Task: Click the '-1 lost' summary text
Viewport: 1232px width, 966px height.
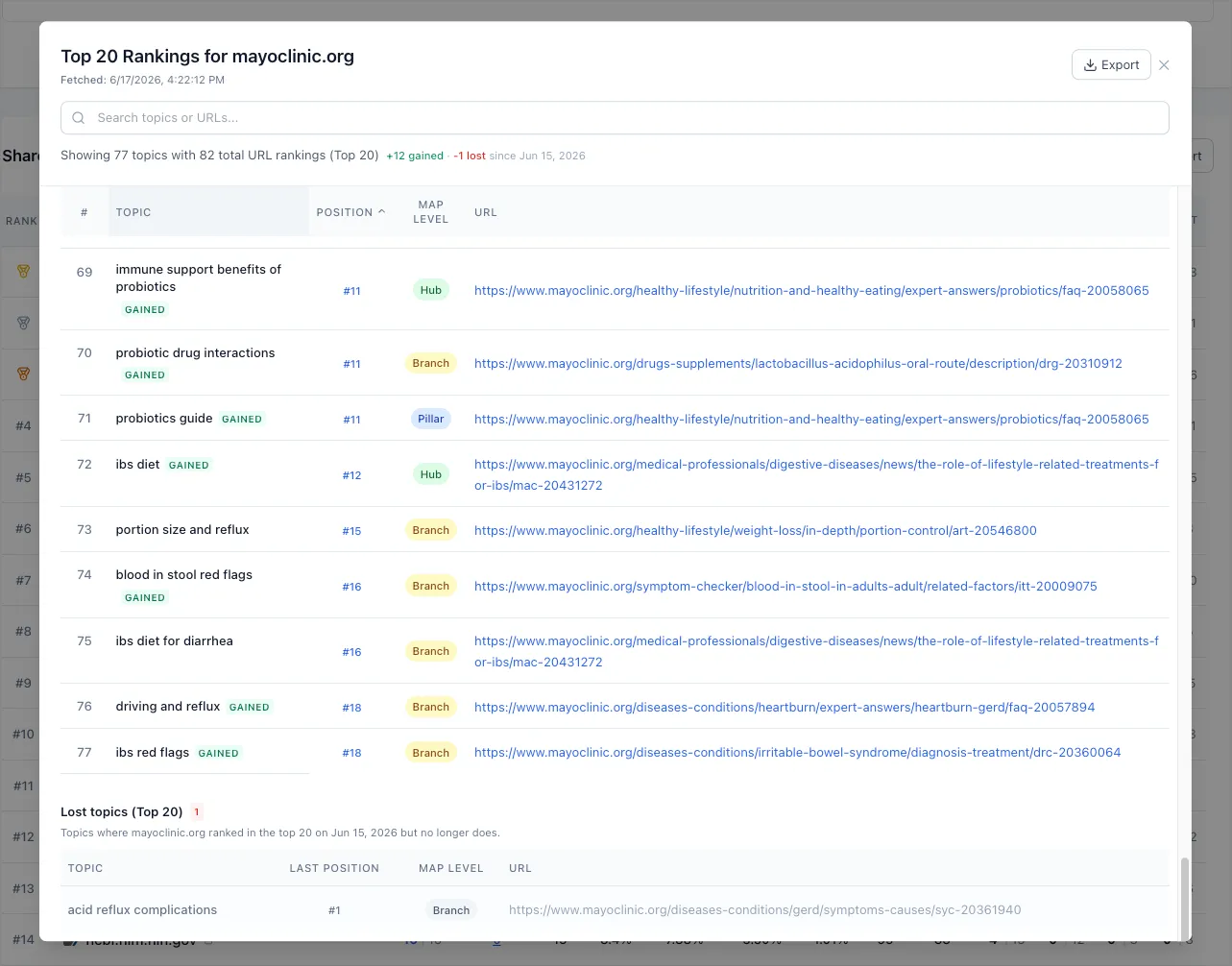Action: tap(470, 156)
